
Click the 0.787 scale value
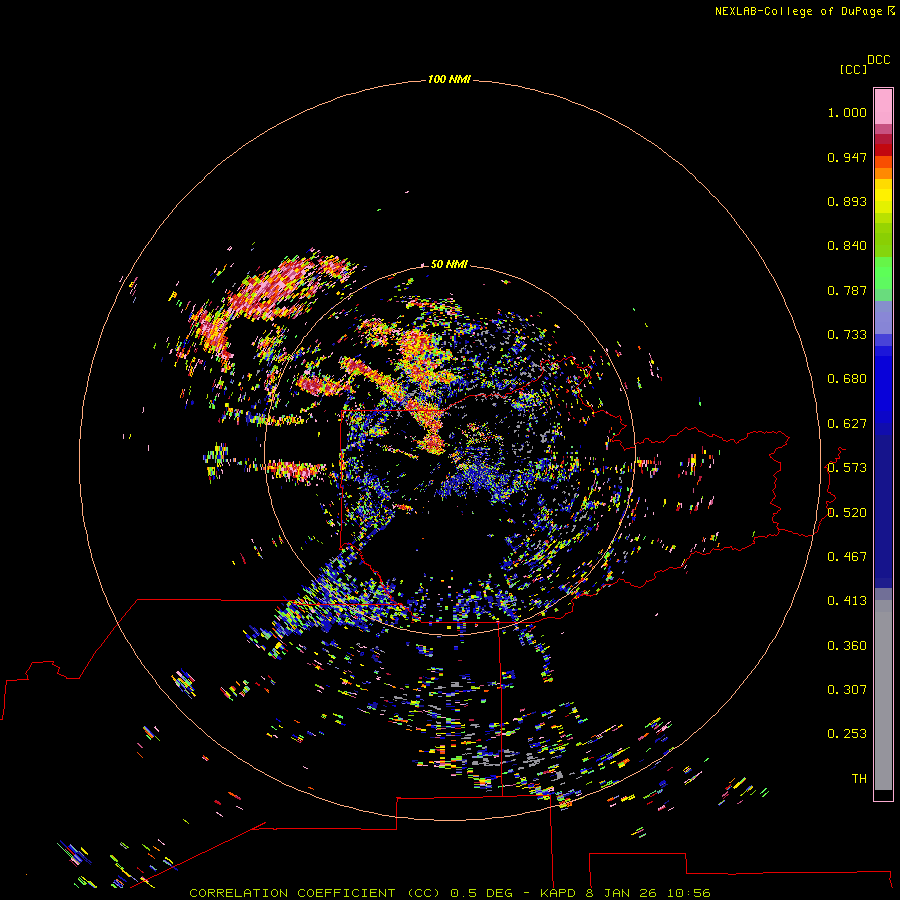tap(847, 290)
